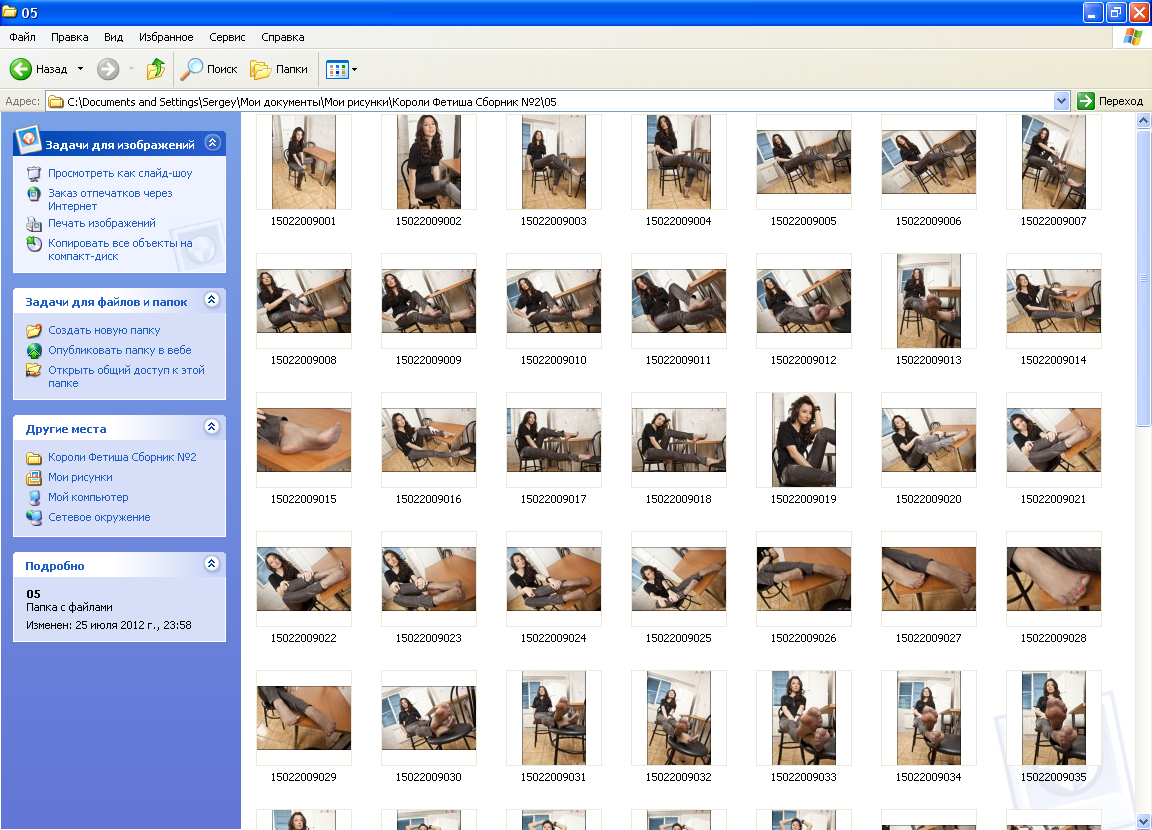The width and height of the screenshot is (1152, 830).
Task: Collapse the Задачи для файлов и папок panel
Action: click(212, 300)
